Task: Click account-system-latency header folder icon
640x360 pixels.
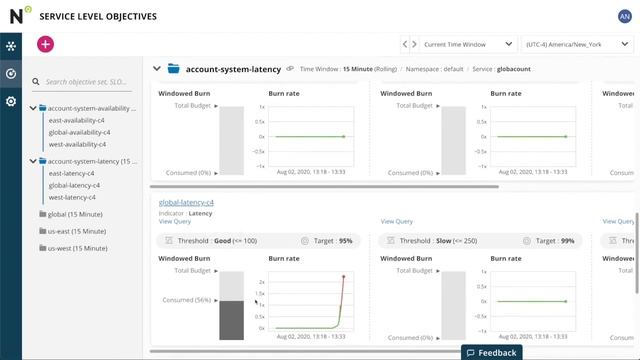Action: click(173, 69)
